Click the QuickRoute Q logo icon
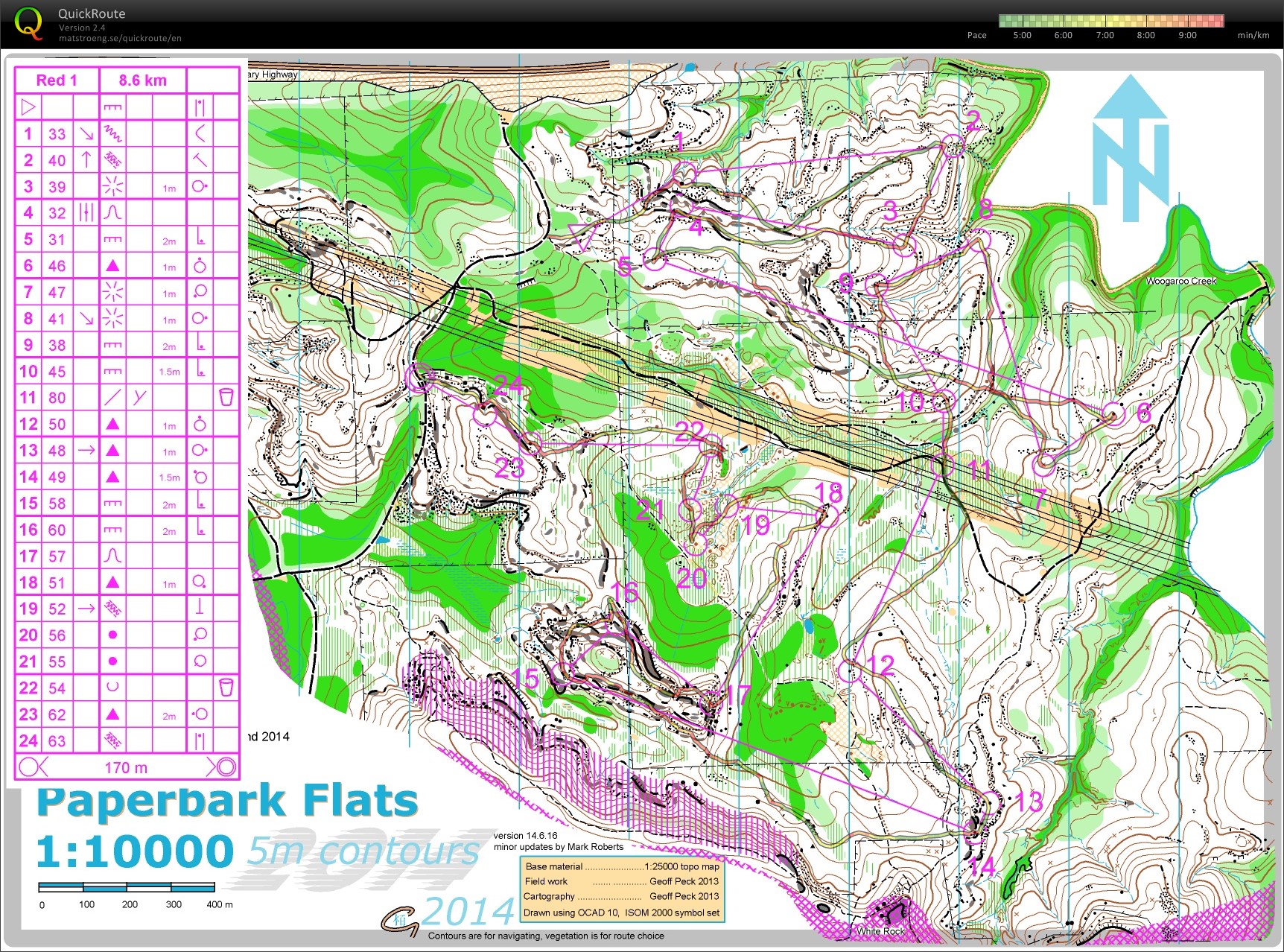The image size is (1284, 952). 28,22
